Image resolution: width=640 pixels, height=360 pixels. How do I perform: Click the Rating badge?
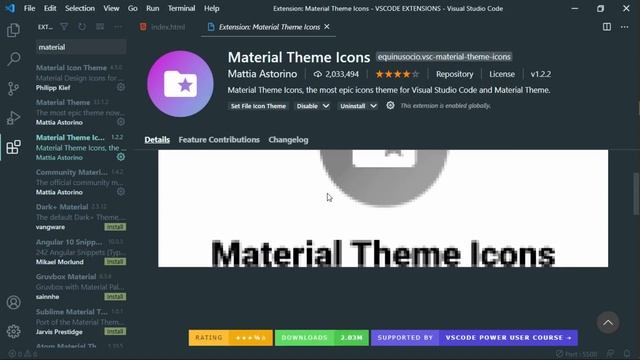(231, 338)
